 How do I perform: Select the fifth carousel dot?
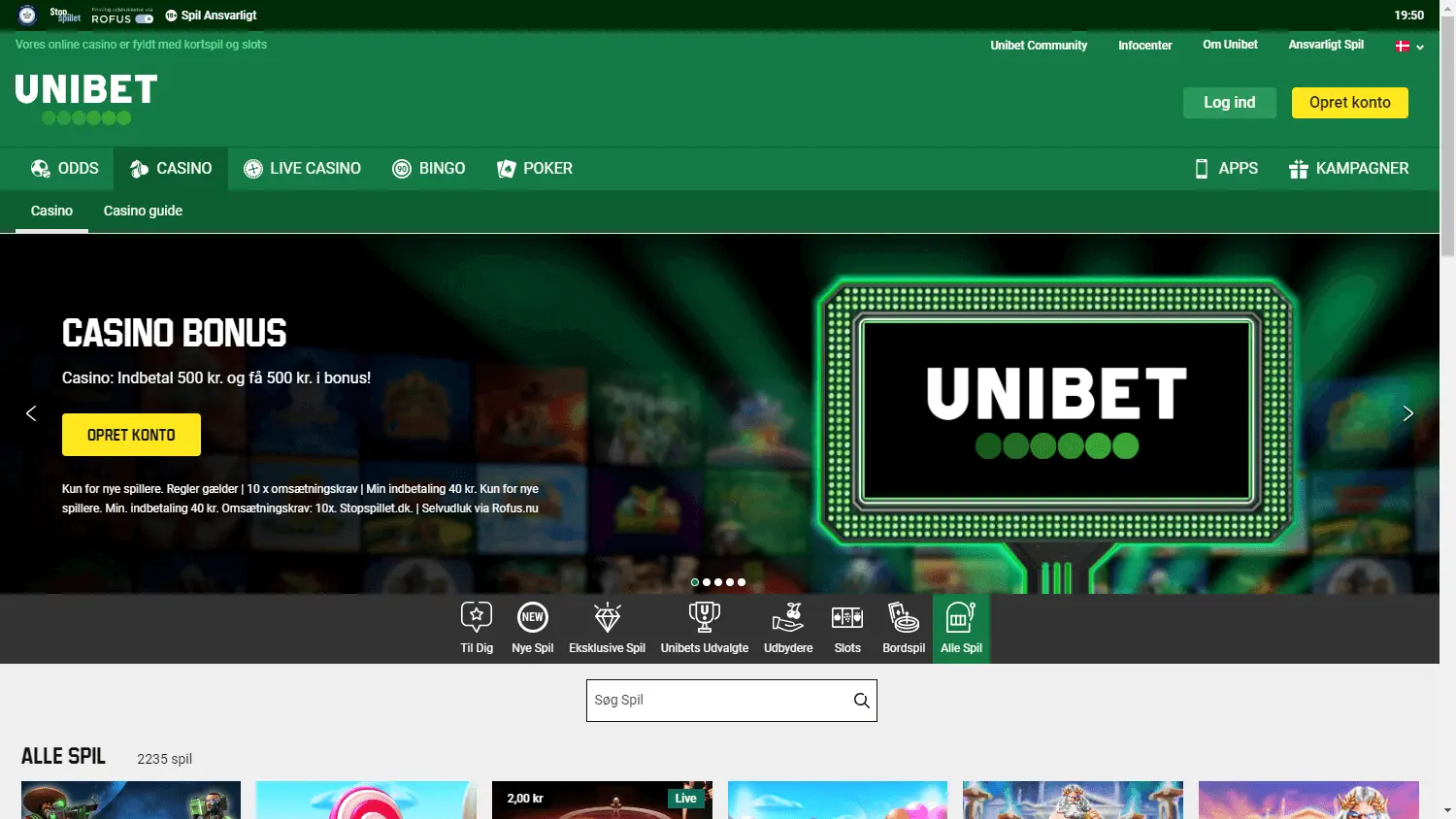[742, 582]
